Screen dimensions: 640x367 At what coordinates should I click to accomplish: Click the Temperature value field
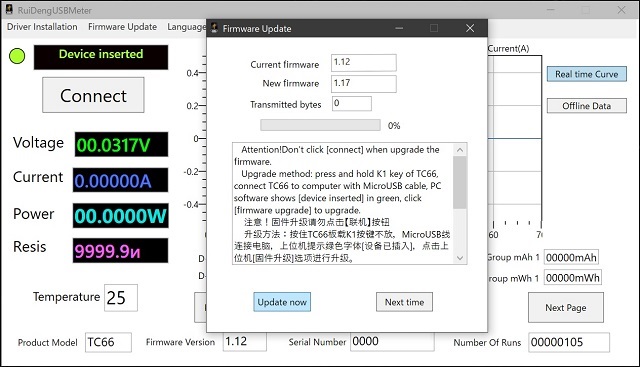click(x=121, y=298)
